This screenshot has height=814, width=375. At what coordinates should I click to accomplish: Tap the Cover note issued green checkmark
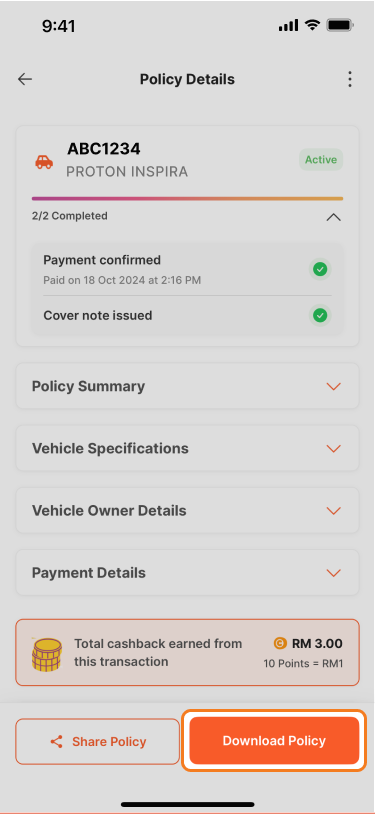tap(320, 315)
